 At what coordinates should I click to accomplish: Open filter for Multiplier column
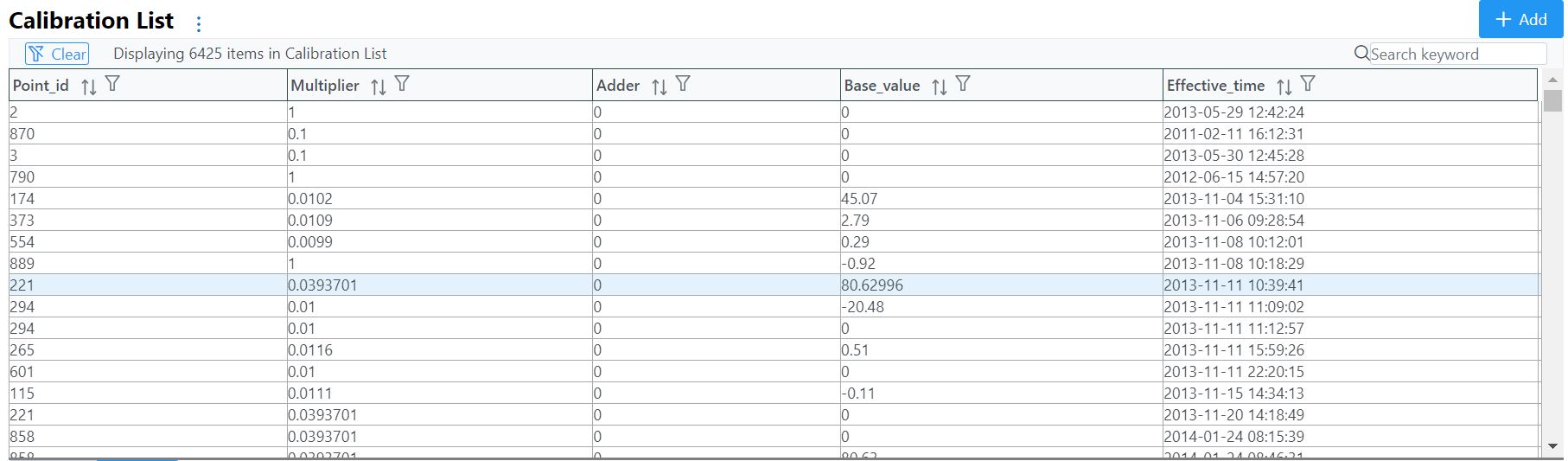tap(402, 84)
